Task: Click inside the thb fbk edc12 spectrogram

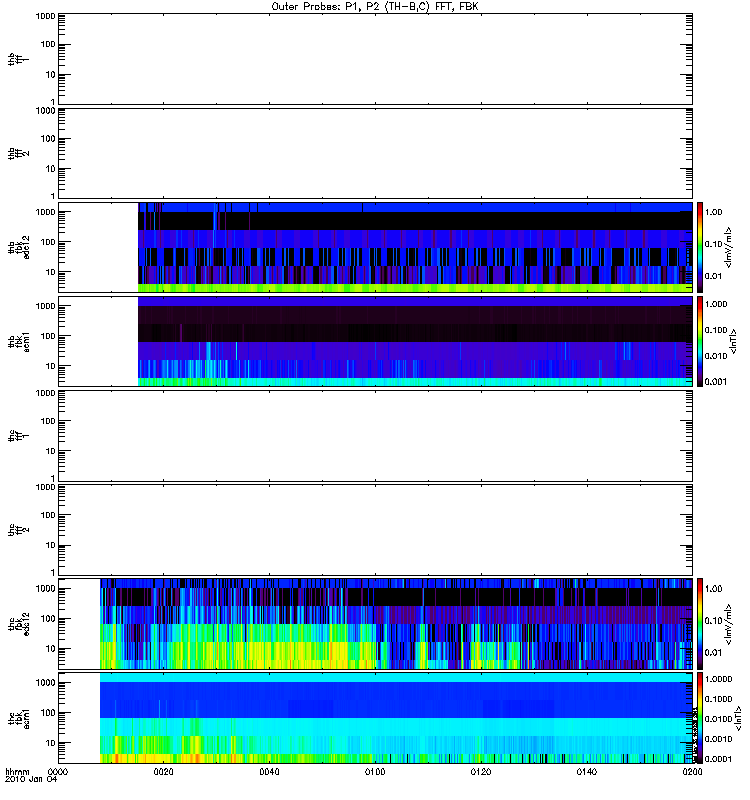Action: pyautogui.click(x=415, y=247)
